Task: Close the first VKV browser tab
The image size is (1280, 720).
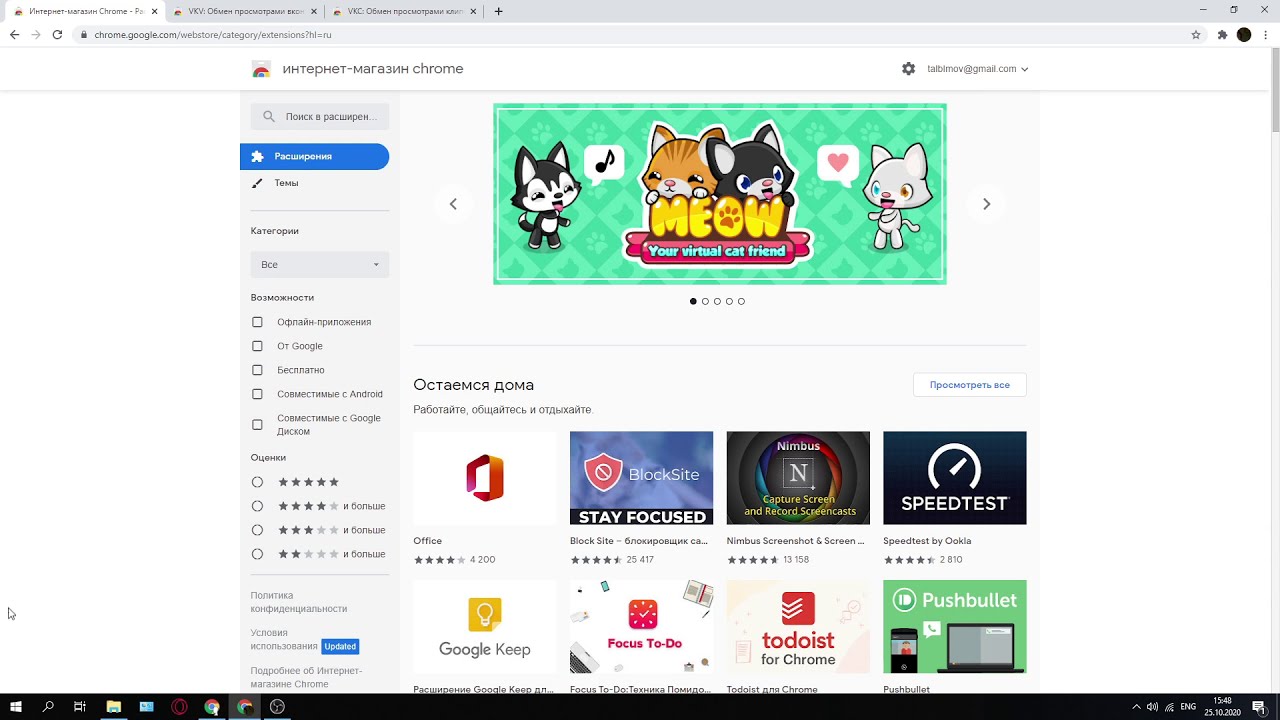Action: tap(314, 12)
